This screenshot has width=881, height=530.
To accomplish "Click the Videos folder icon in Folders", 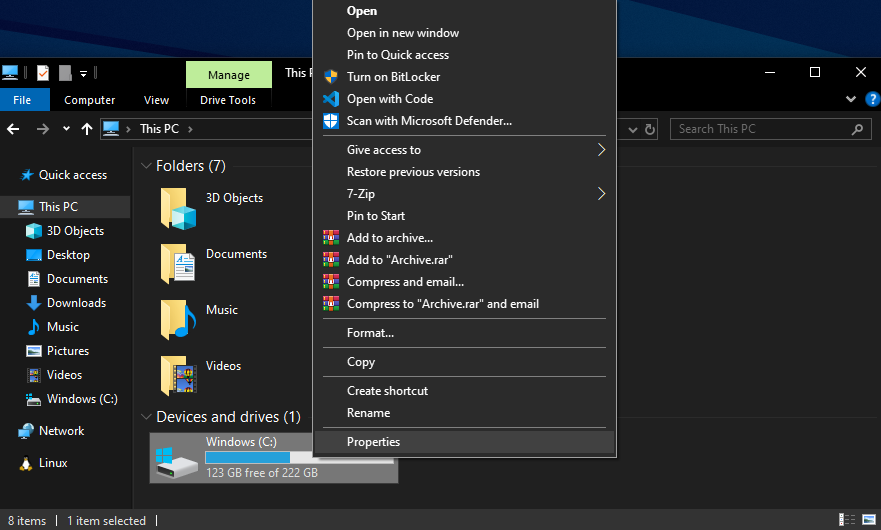I will coord(178,375).
